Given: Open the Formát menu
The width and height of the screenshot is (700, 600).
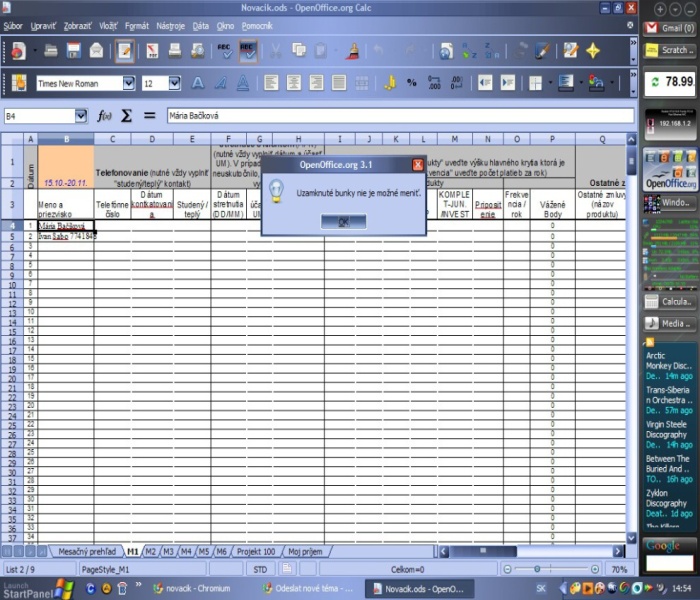Looking at the screenshot, I should click(137, 26).
